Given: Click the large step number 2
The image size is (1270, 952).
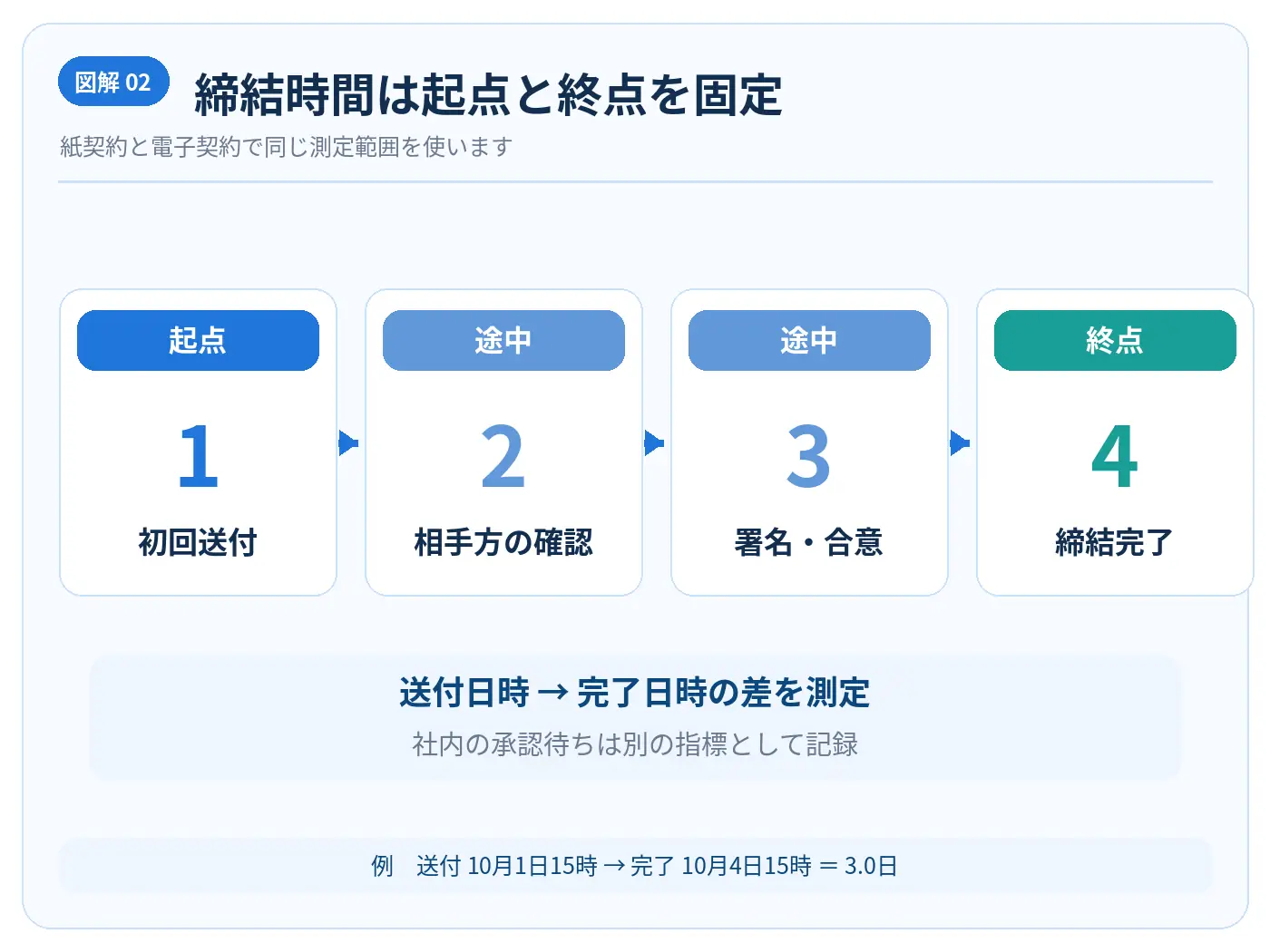Looking at the screenshot, I should [x=503, y=456].
